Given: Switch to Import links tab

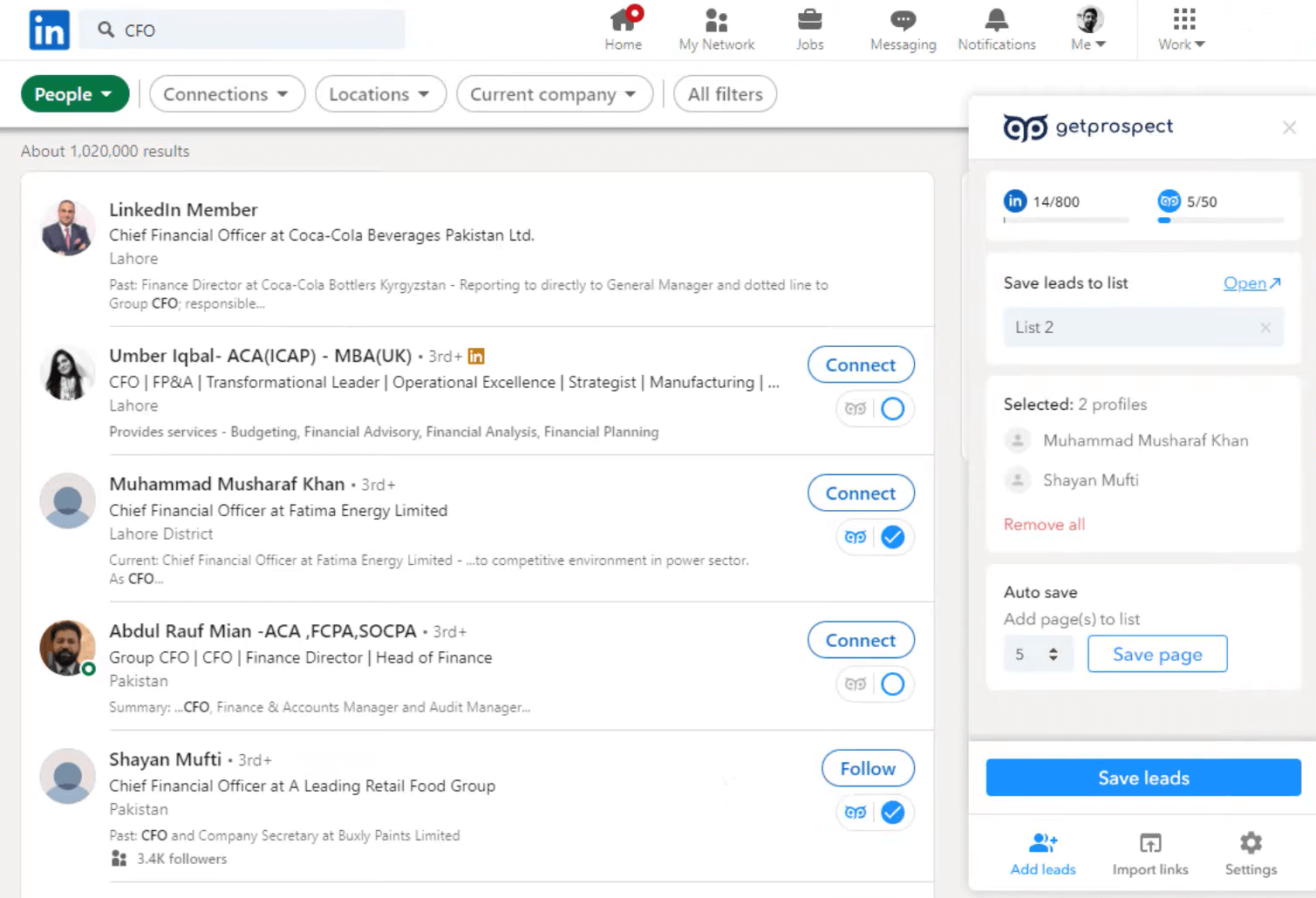Looking at the screenshot, I should [x=1150, y=854].
